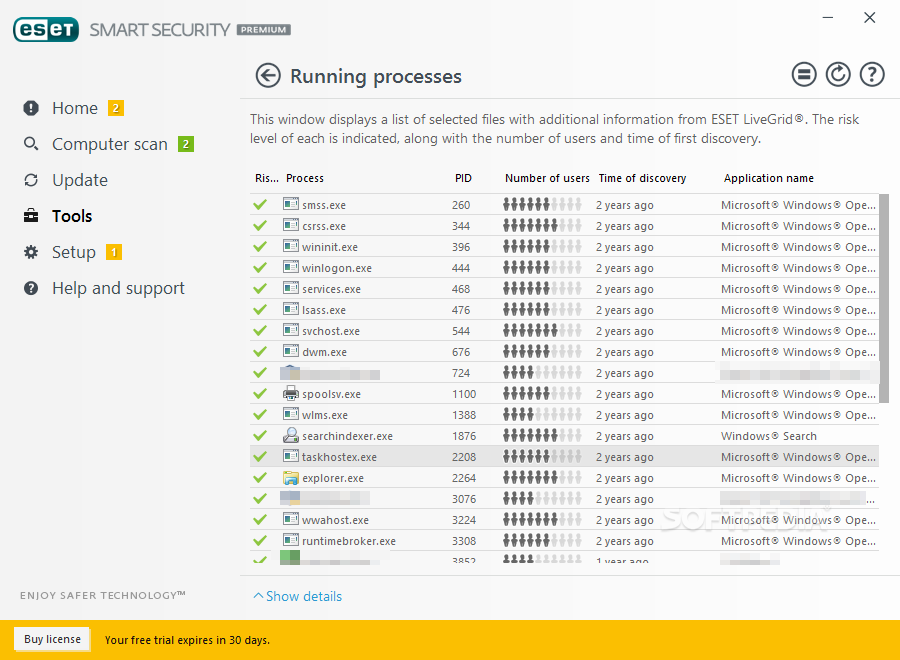This screenshot has width=900, height=660.
Task: Click the process list vertical scrollbar
Action: tap(884, 298)
